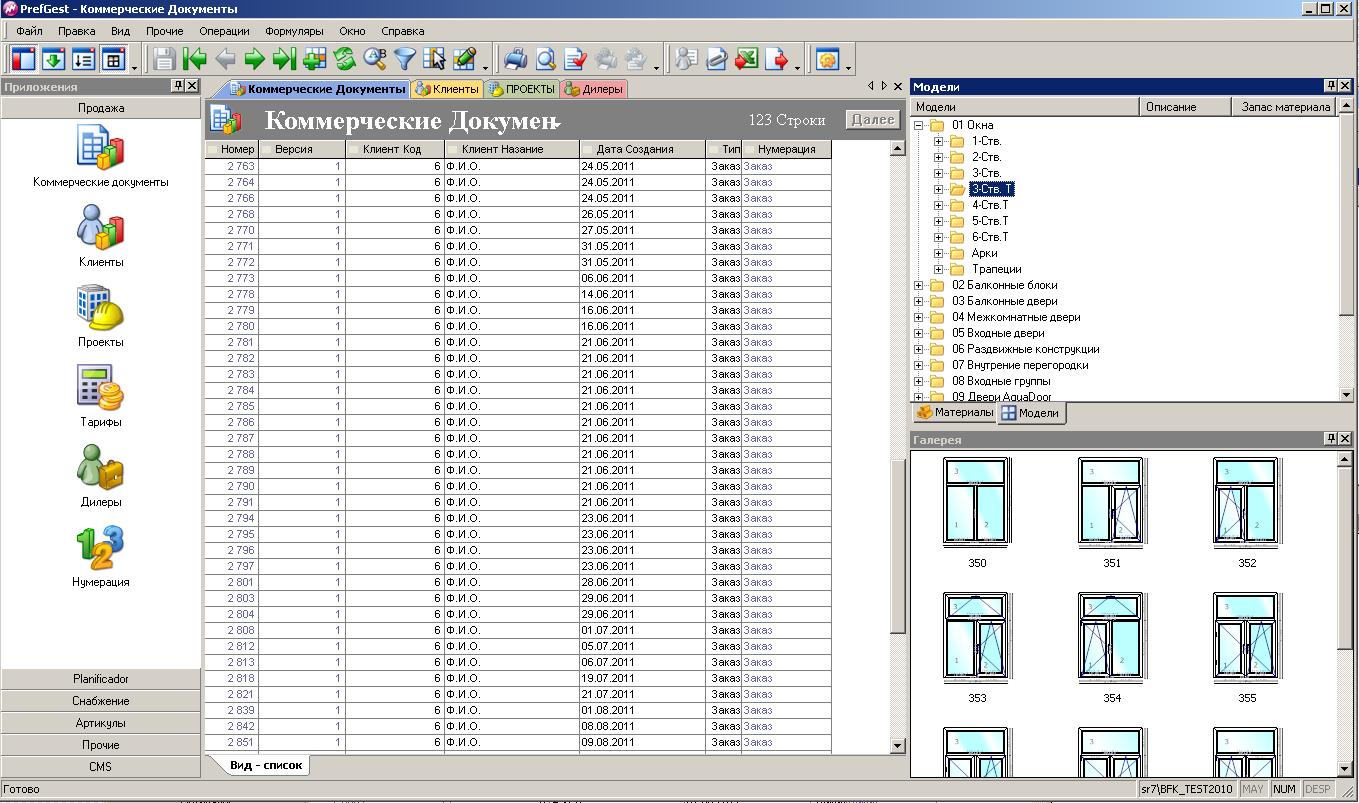Export to Excel toolbar icon
1359x803 pixels.
tap(746, 59)
